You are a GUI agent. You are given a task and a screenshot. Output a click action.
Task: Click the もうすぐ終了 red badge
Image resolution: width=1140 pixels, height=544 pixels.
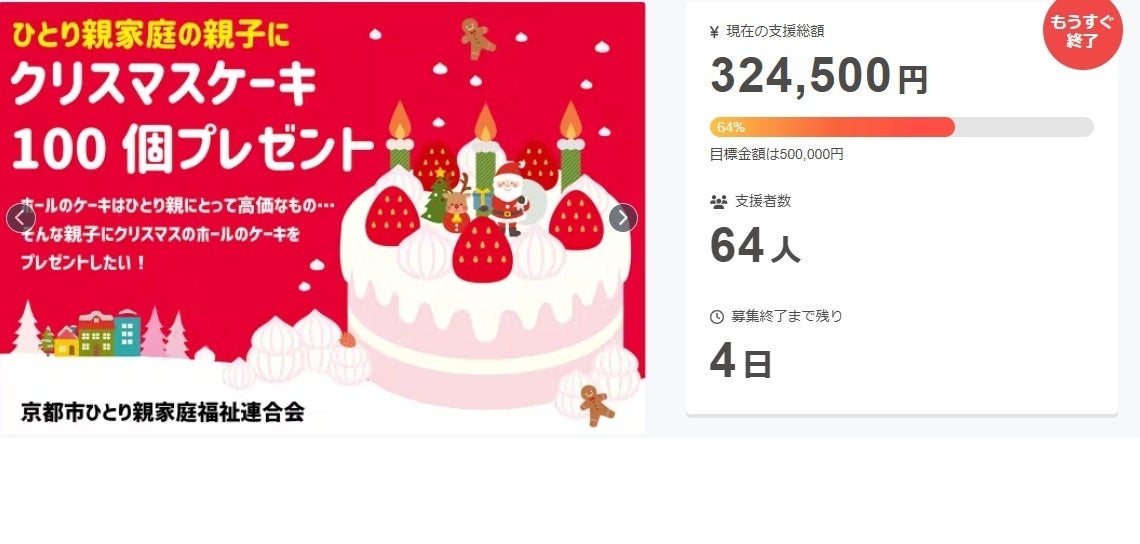1083,31
